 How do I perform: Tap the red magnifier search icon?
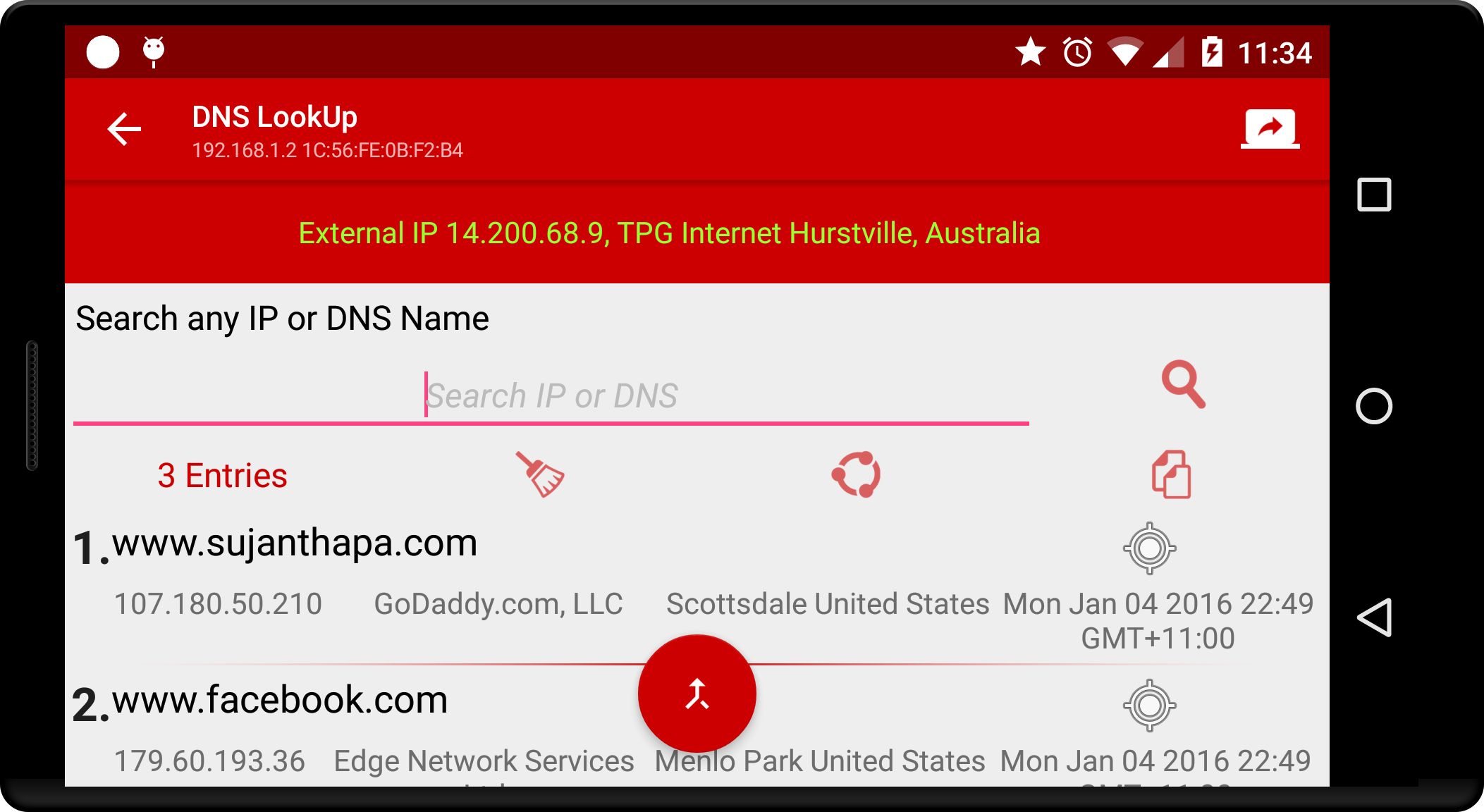click(x=1184, y=385)
